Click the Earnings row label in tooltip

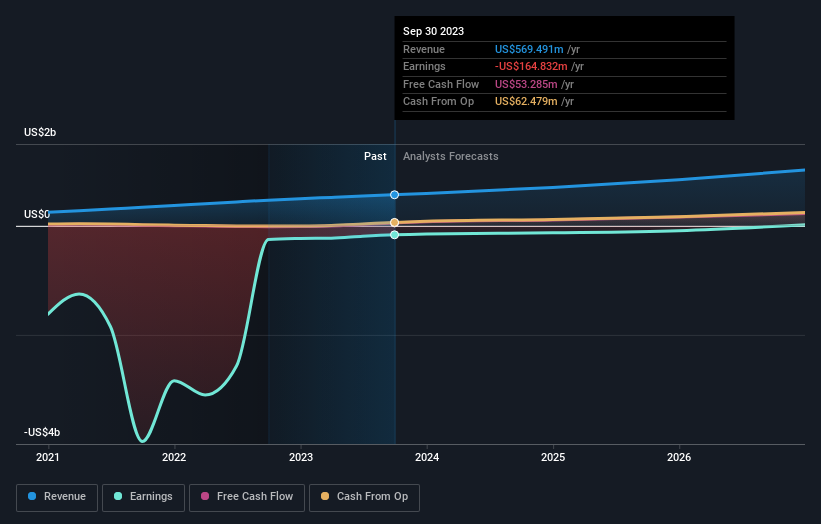(424, 66)
